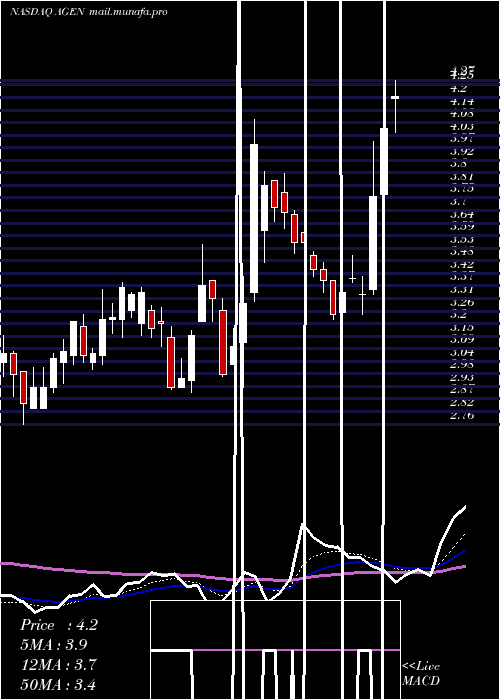Screen dimensions: 500x700
Task: Click the 2.82 price axis label
Action: coord(462,403)
